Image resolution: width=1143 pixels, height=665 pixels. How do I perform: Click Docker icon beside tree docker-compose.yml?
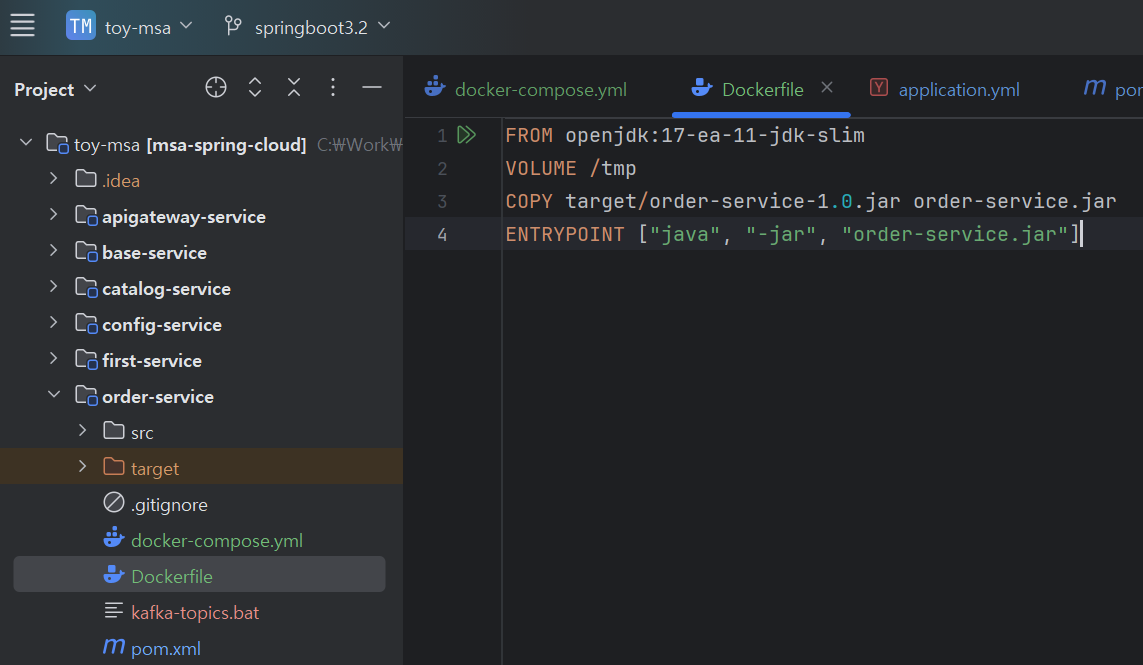coord(114,538)
